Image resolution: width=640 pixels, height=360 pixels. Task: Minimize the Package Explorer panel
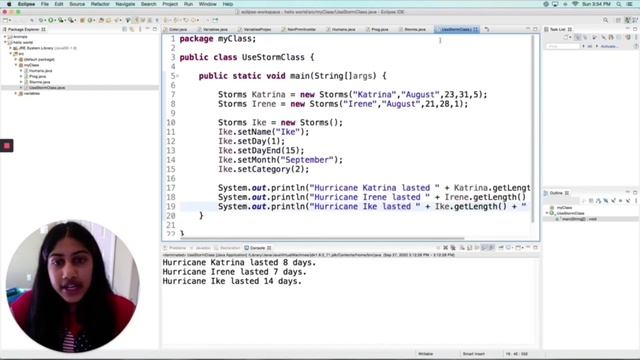point(148,29)
